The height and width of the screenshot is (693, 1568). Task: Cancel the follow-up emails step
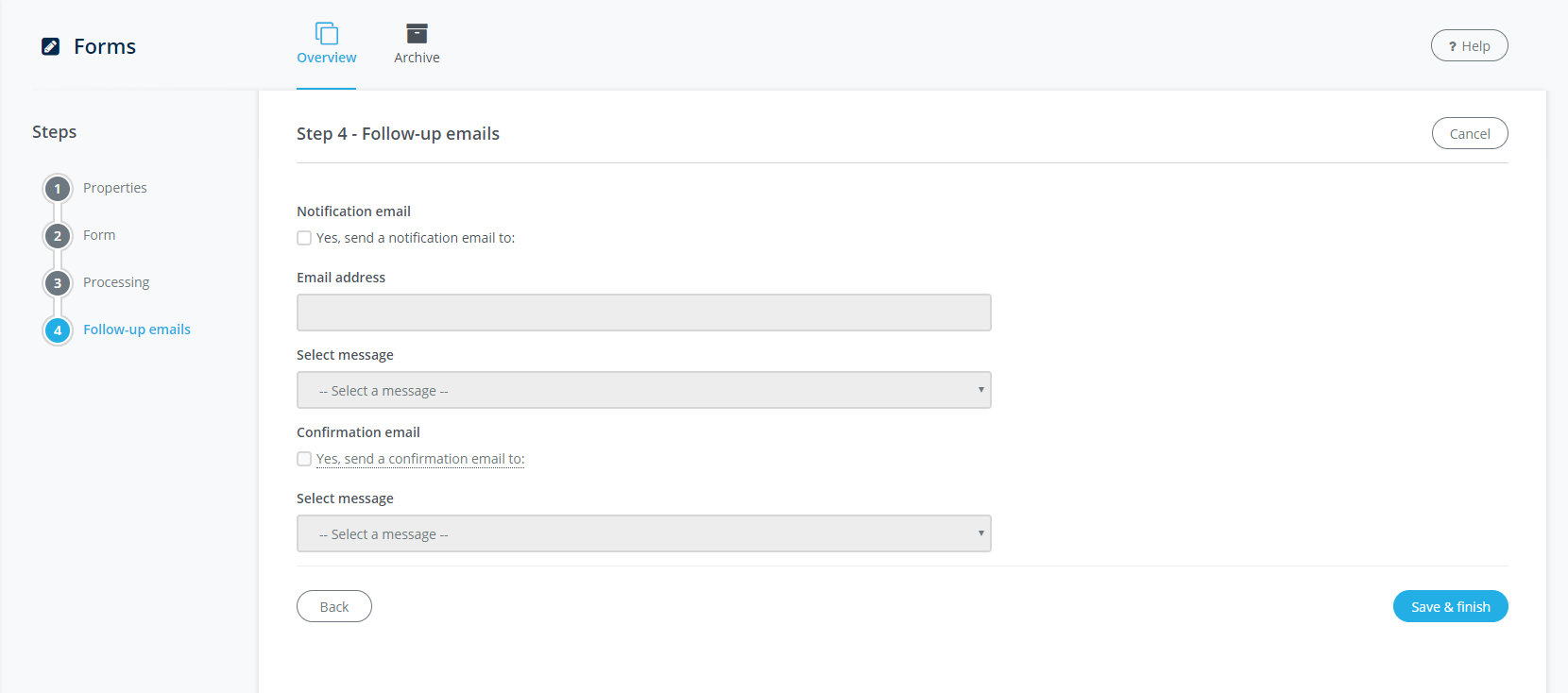[1469, 133]
